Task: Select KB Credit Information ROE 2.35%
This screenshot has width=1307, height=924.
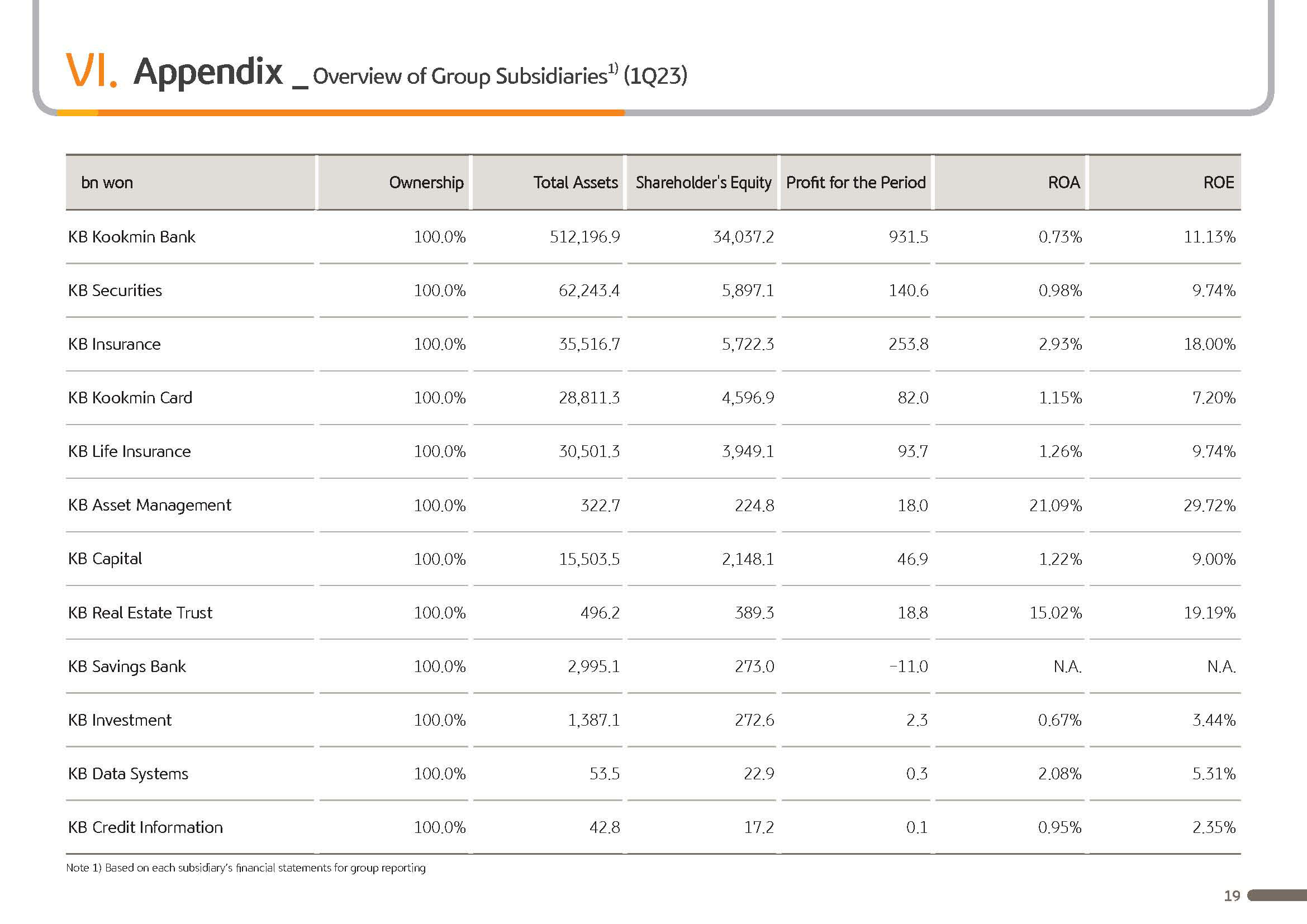Action: point(1214,827)
